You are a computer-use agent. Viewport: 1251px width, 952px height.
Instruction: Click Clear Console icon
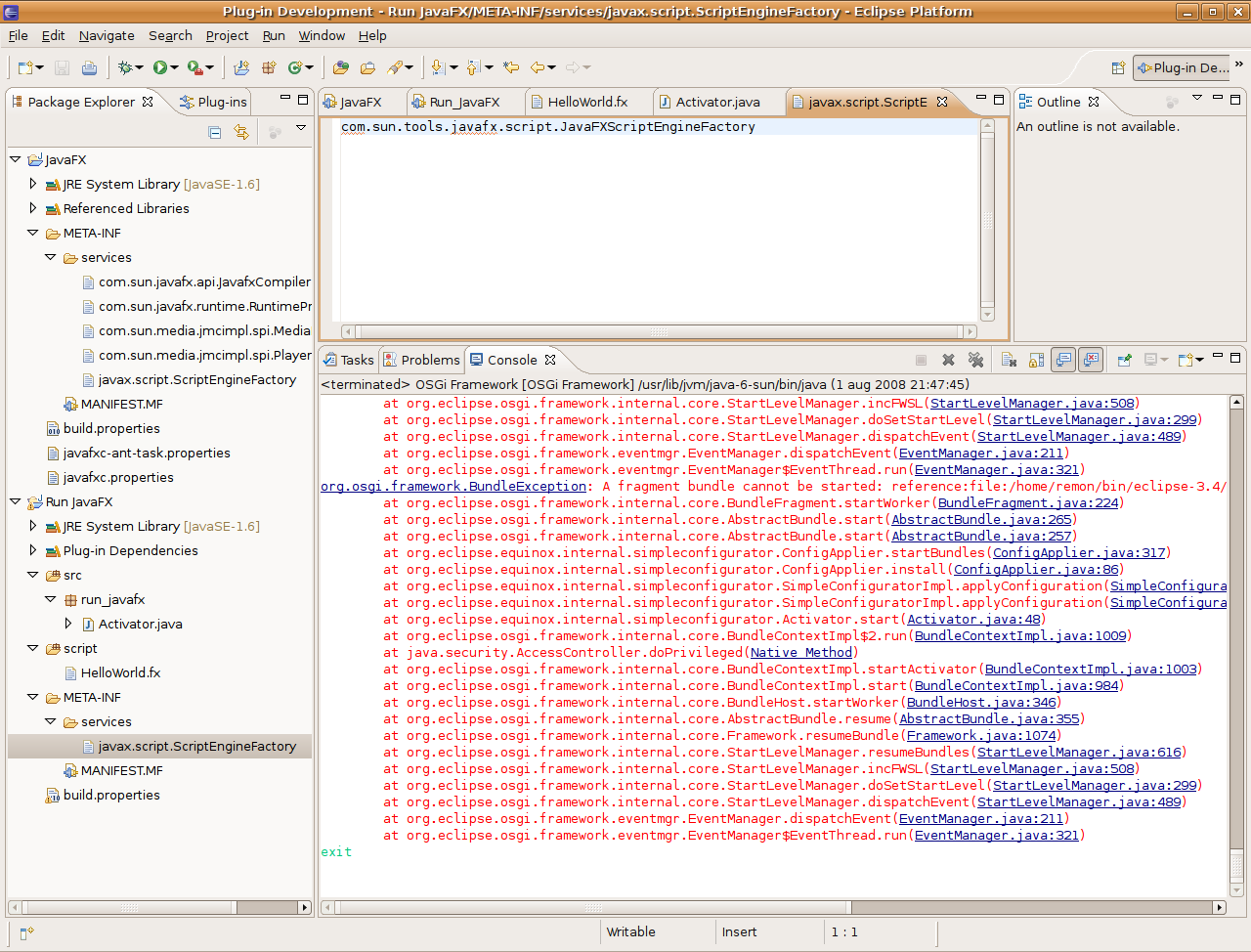(x=1010, y=361)
